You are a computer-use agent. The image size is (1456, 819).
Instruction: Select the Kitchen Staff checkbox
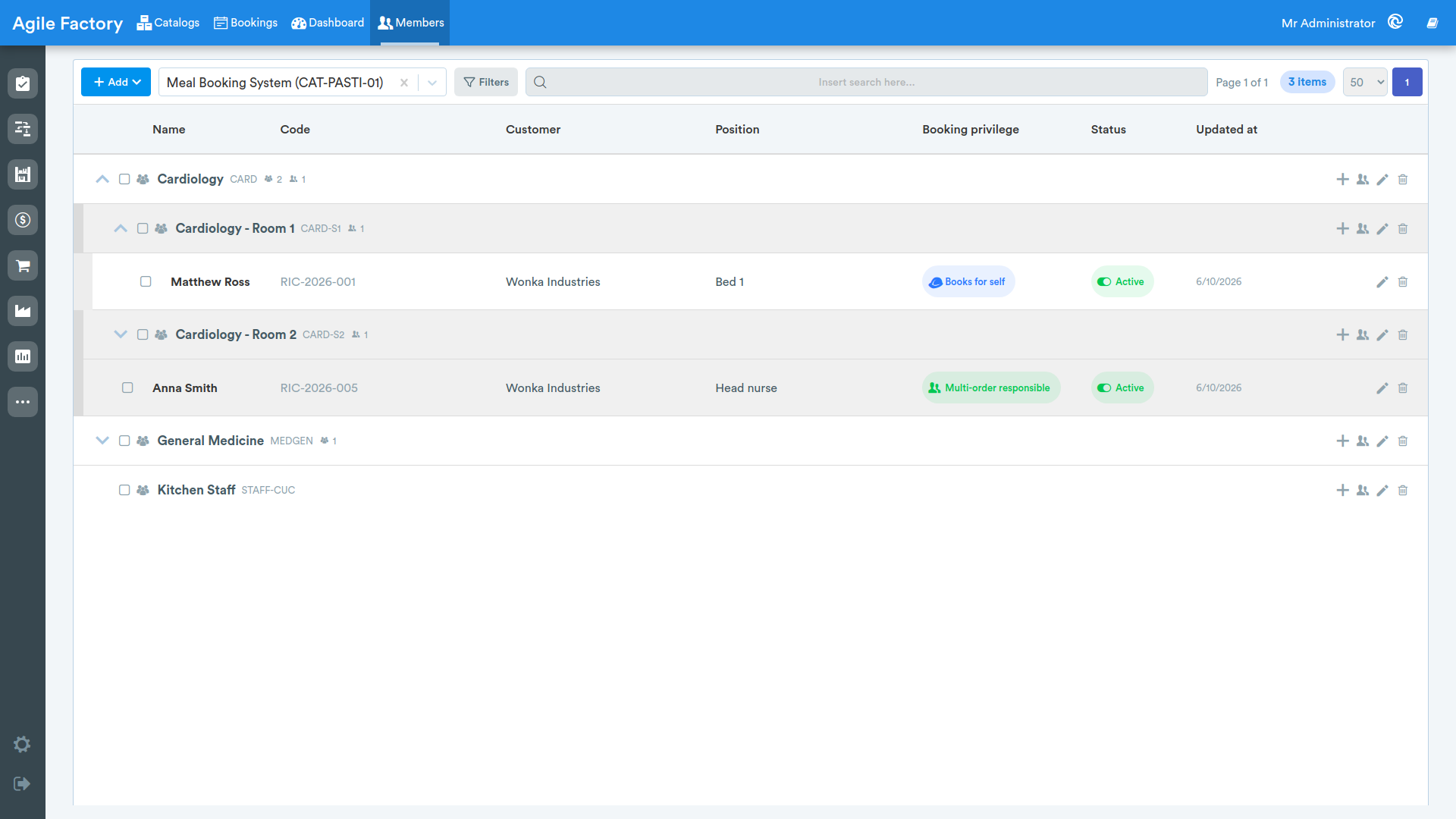click(124, 490)
